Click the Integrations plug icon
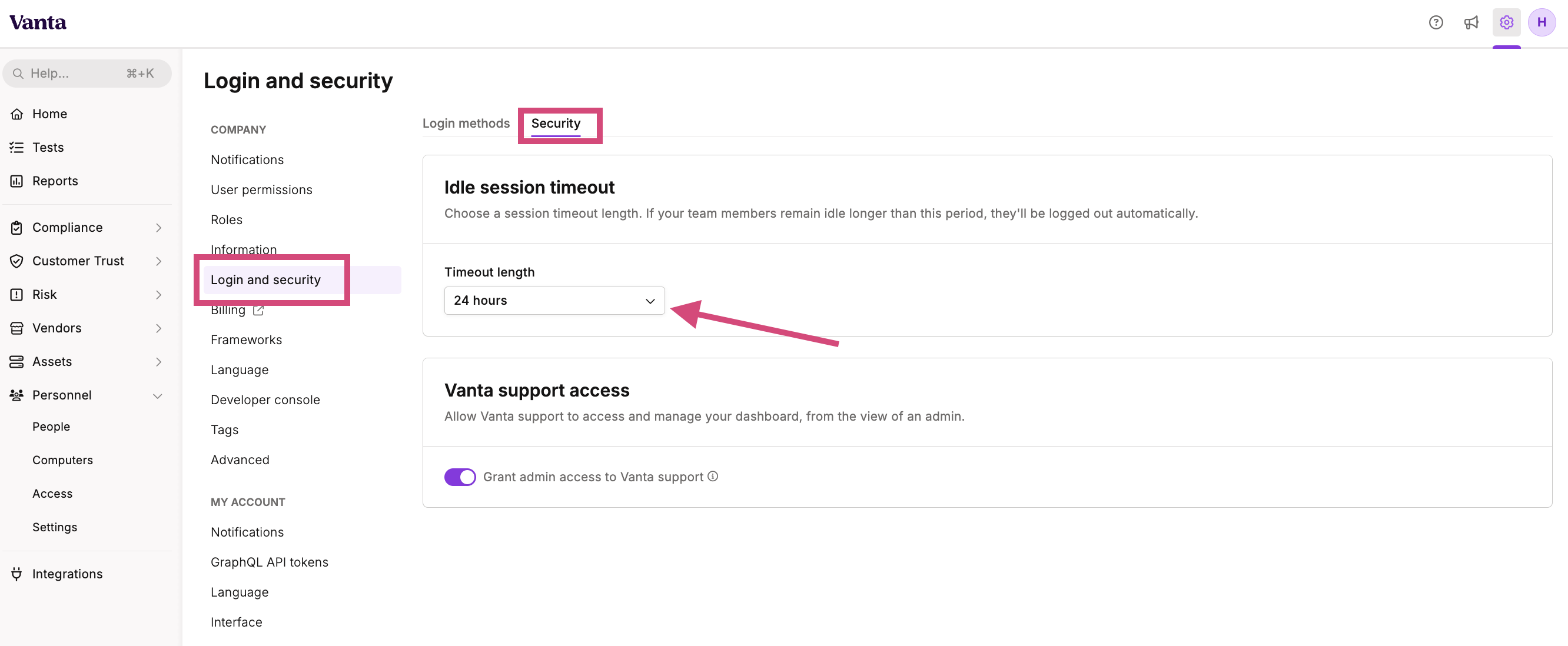 coord(16,574)
